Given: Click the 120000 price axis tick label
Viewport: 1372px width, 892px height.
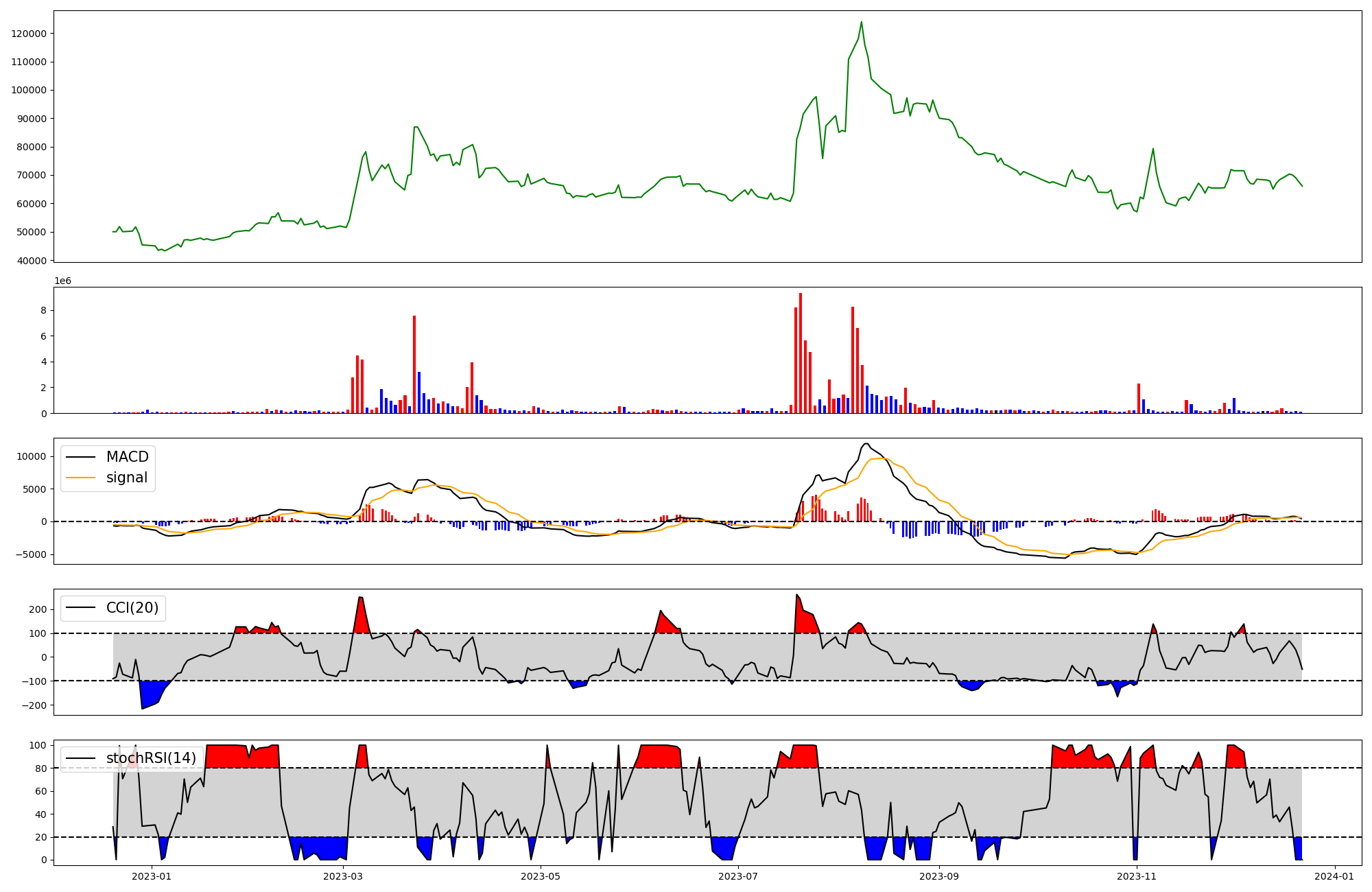Looking at the screenshot, I should coord(29,34).
